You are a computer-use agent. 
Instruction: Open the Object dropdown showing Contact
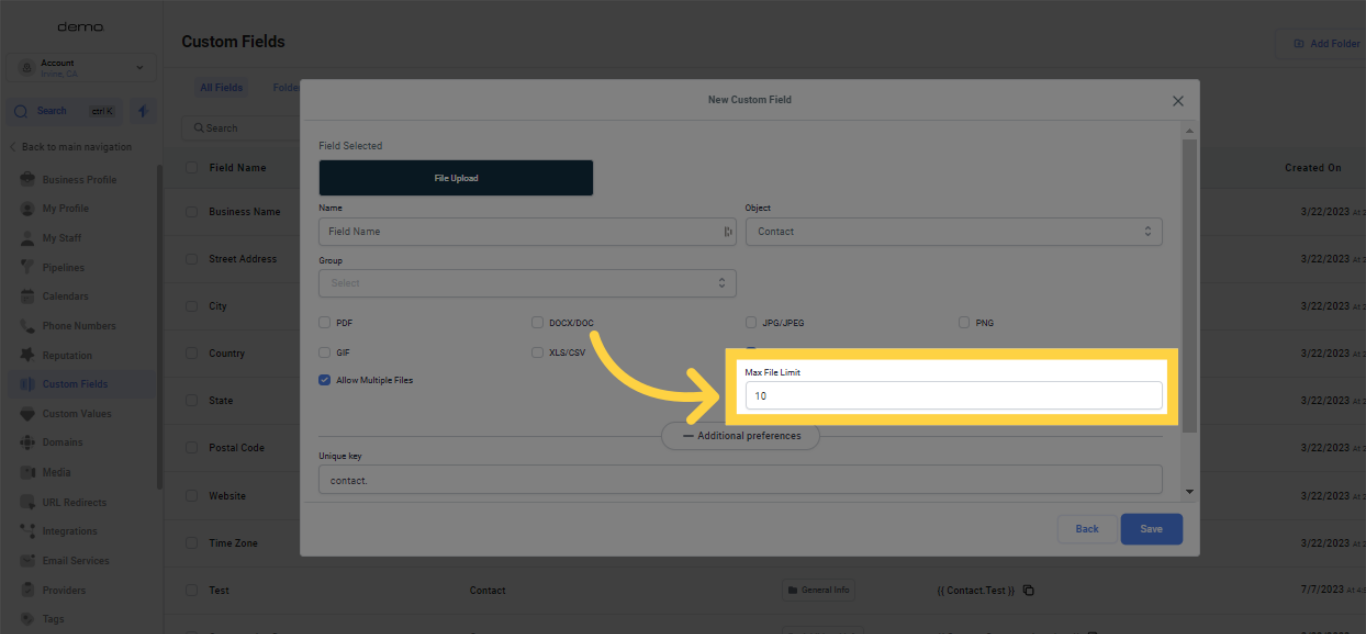(x=953, y=231)
